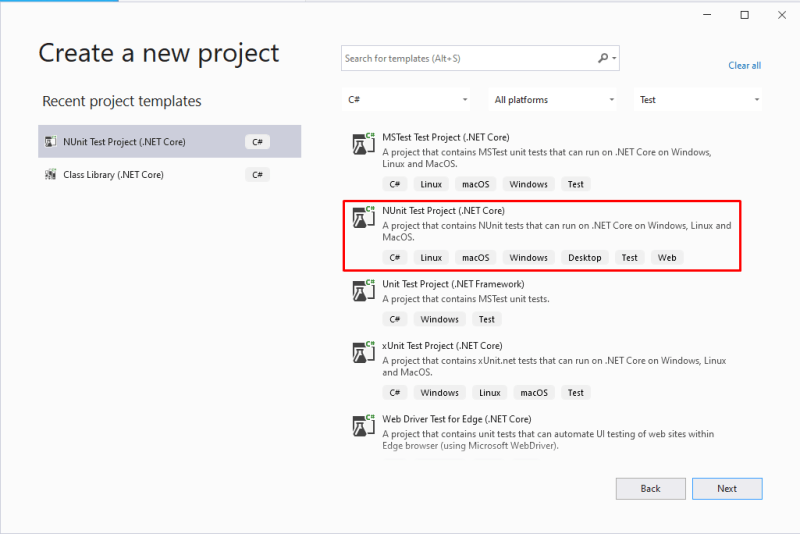
Task: Click the Unit Test Project (.NET Framework) icon
Action: click(x=363, y=291)
